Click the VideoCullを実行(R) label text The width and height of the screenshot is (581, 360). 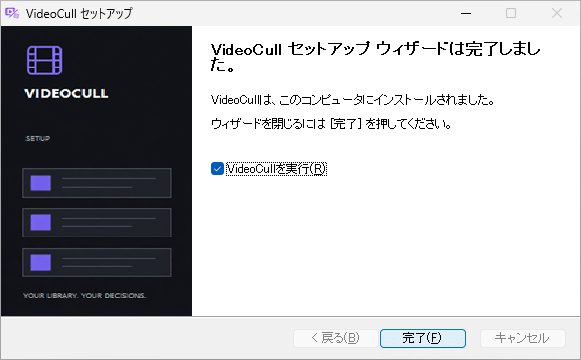(x=276, y=169)
